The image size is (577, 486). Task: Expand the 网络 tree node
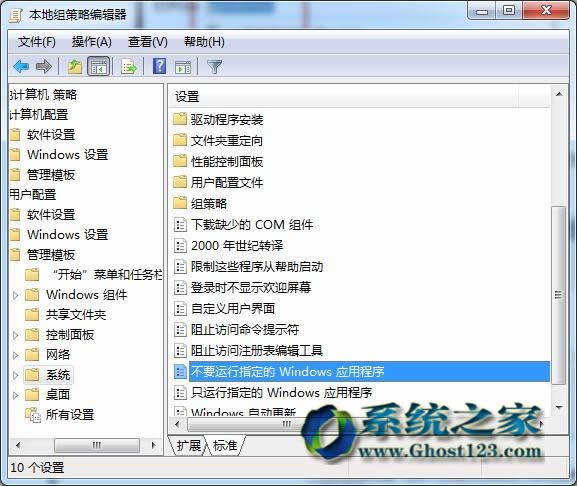15,355
